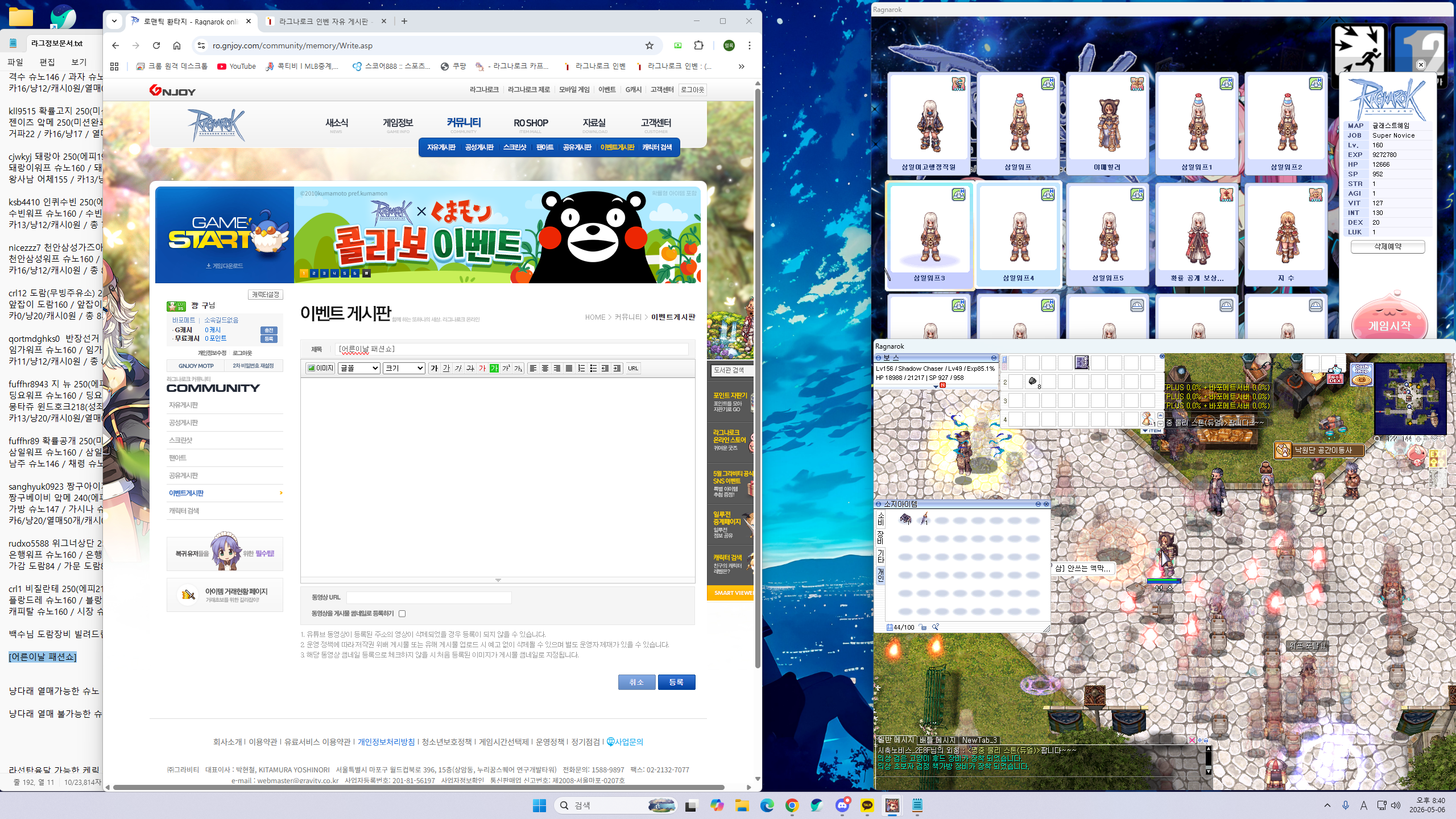Submit the post with the 등록 button

click(676, 682)
